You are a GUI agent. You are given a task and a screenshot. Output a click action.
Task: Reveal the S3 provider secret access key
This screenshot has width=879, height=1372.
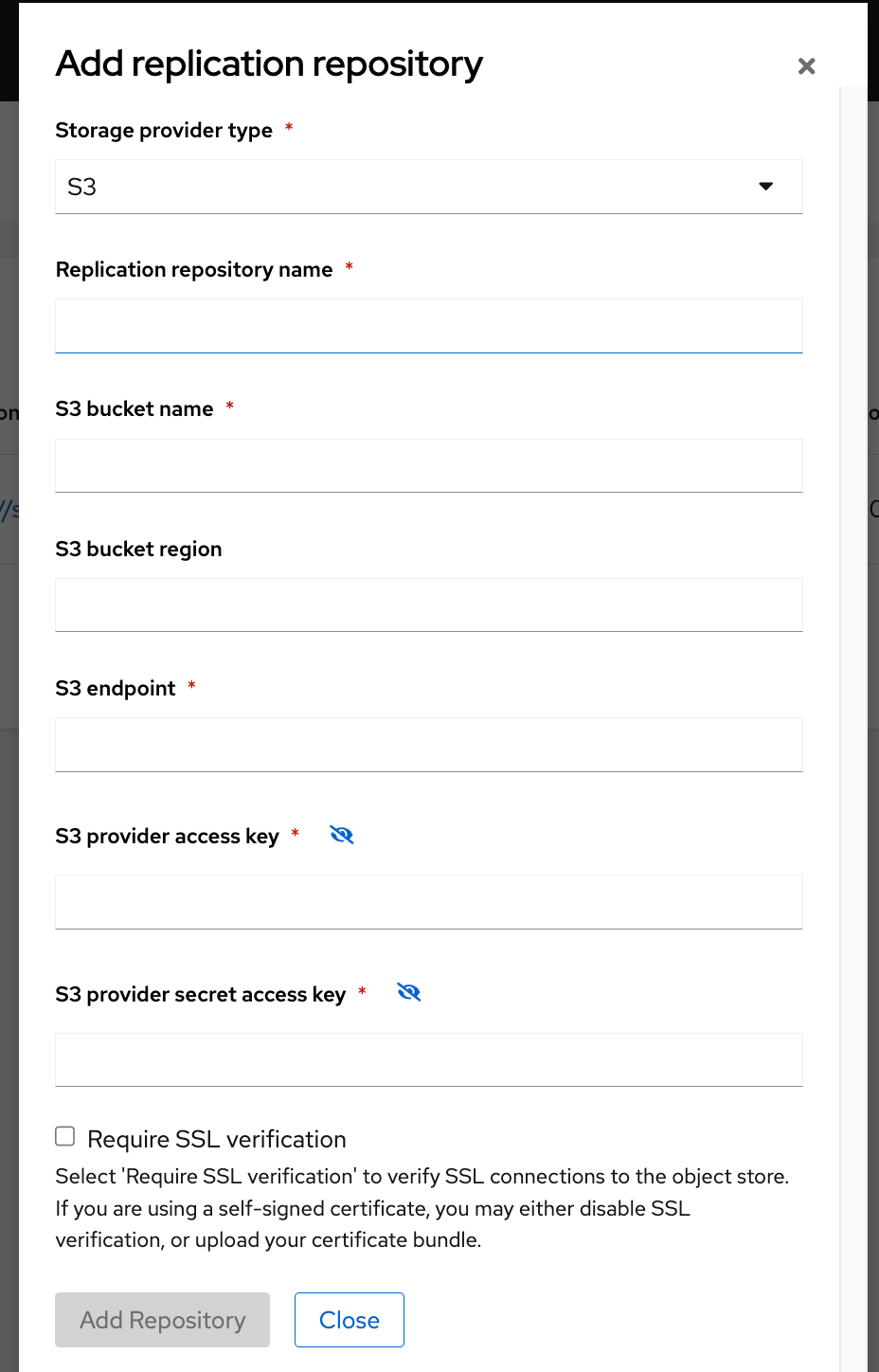pyautogui.click(x=409, y=992)
